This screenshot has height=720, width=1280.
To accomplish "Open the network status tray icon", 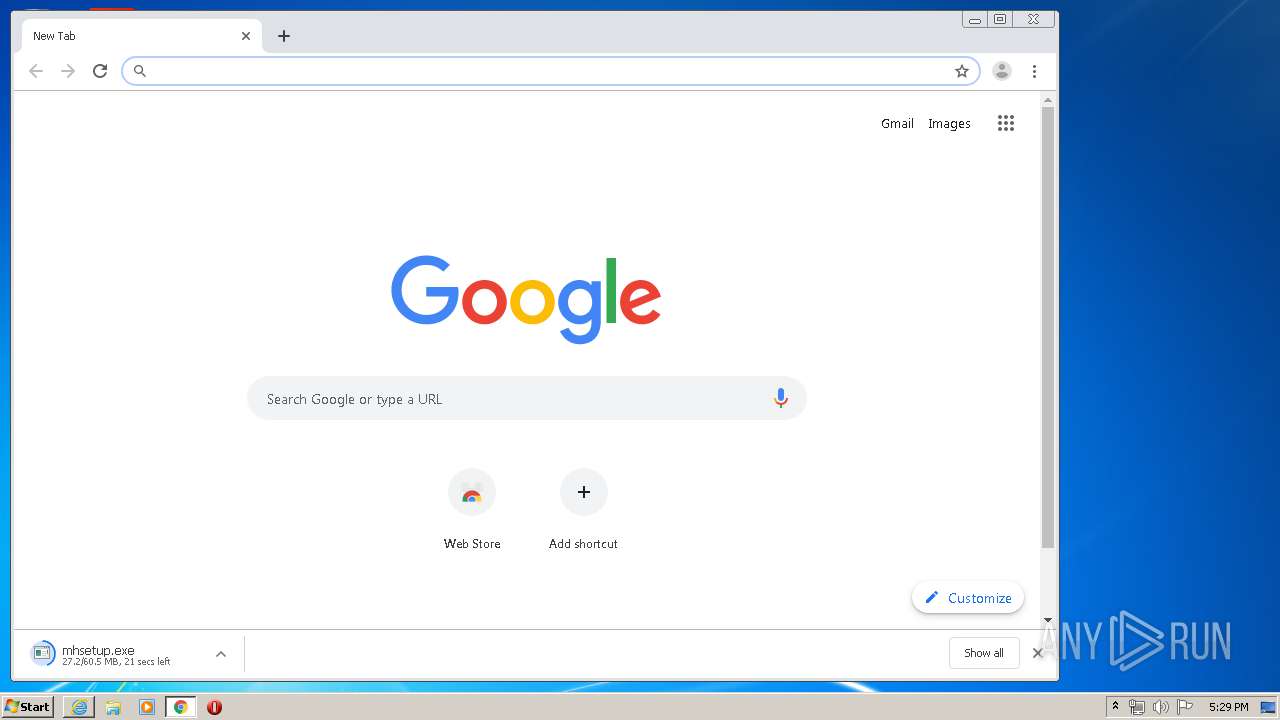I will [1137, 707].
